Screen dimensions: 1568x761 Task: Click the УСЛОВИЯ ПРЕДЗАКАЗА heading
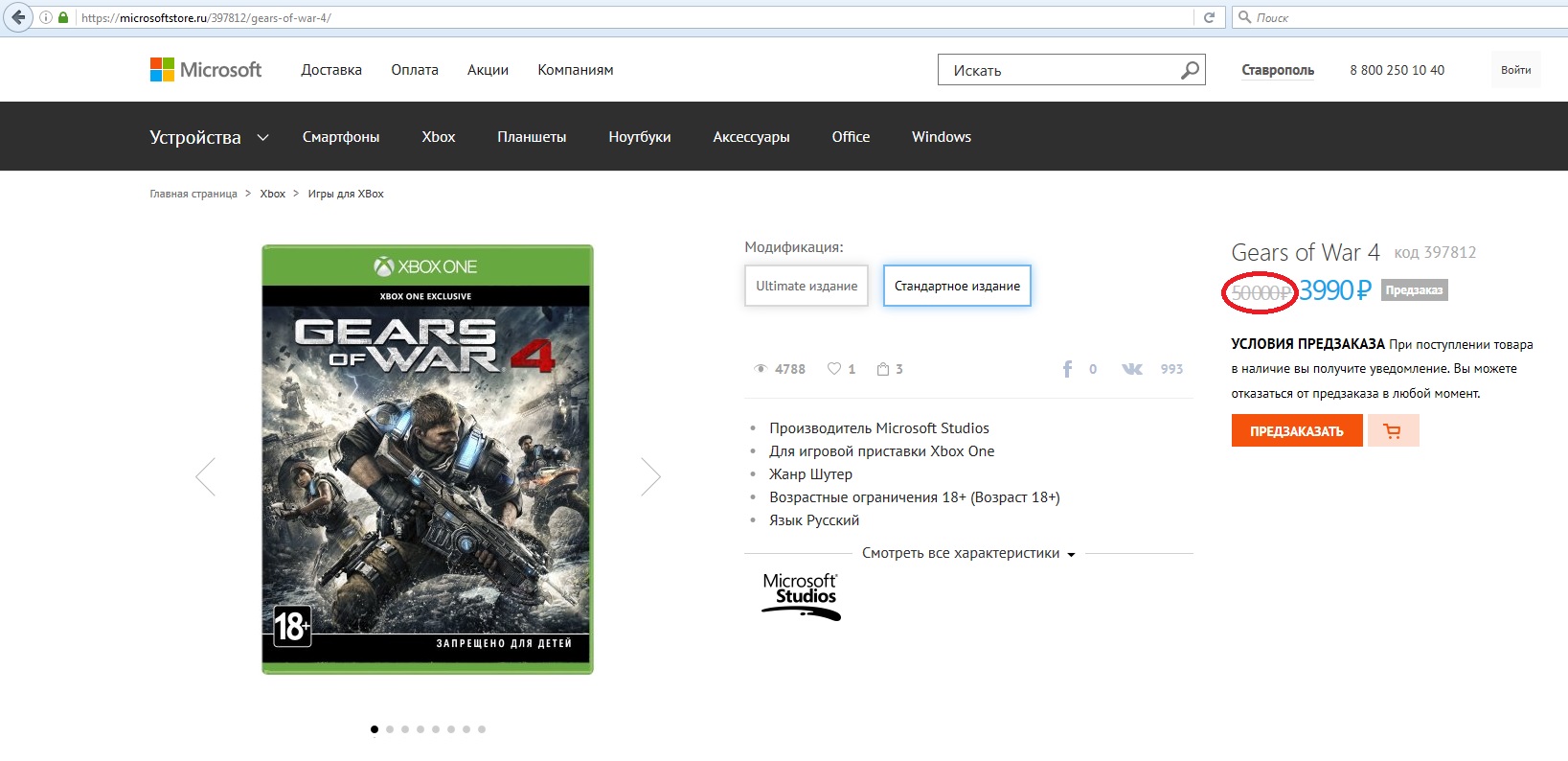(x=1308, y=344)
